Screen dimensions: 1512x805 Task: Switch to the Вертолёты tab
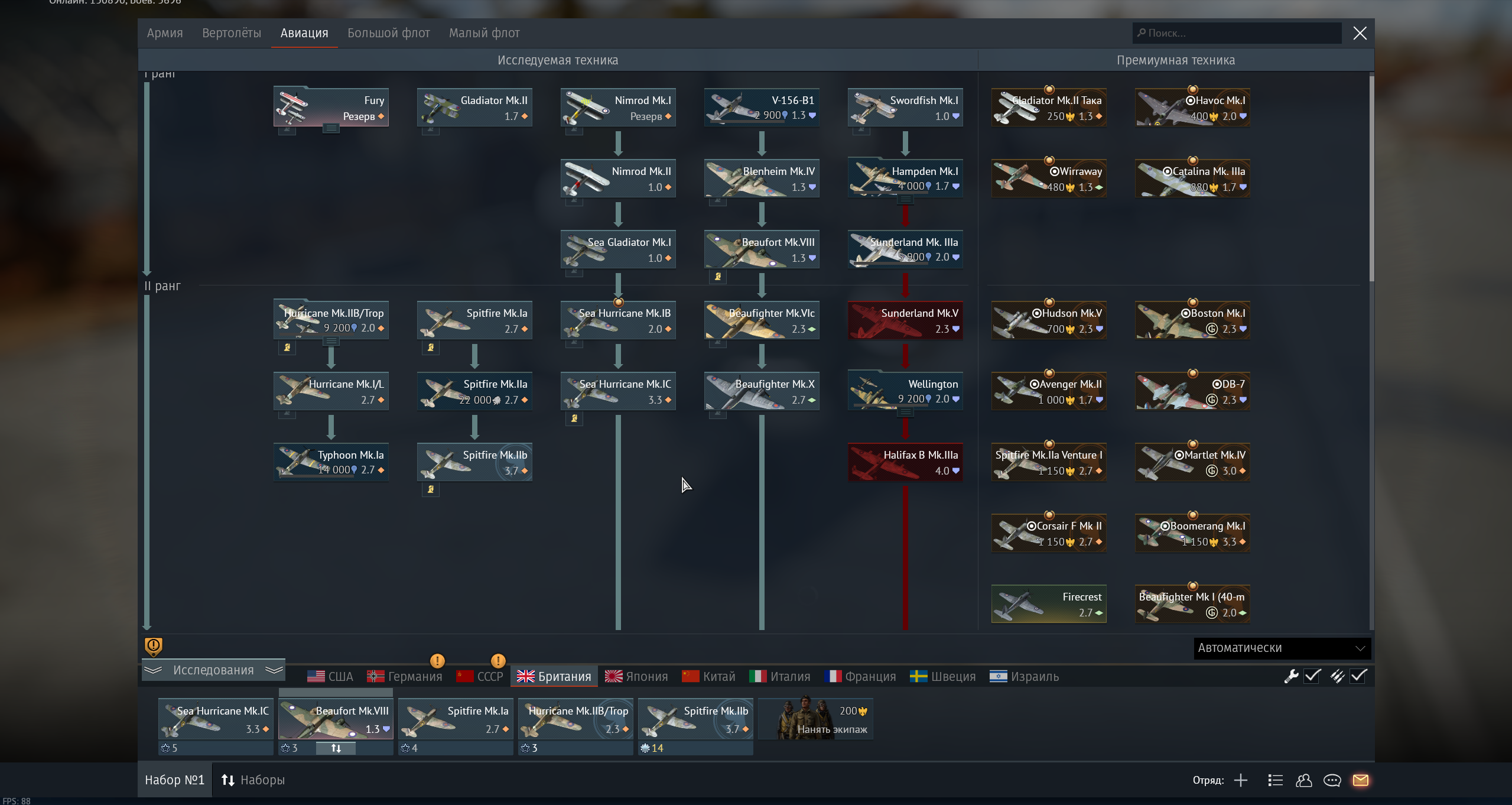[232, 33]
